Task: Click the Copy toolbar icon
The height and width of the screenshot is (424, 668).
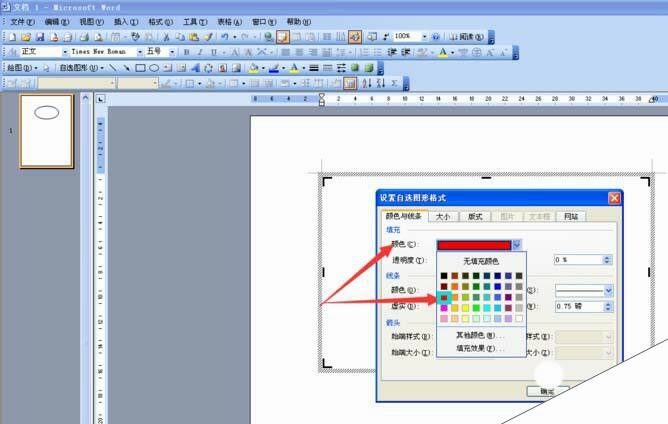Action: point(180,37)
